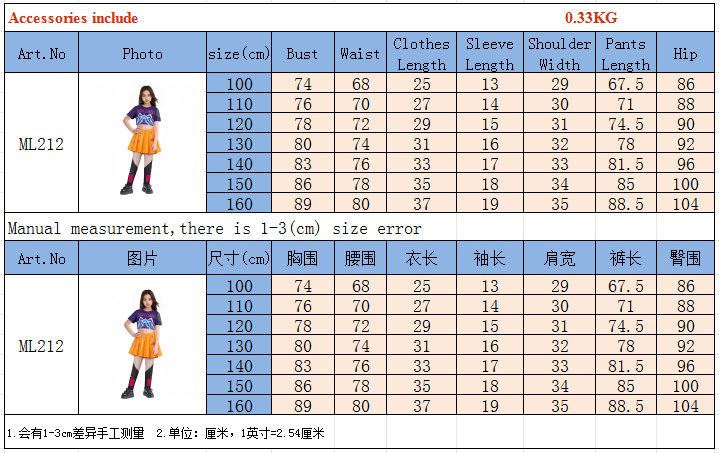719x453 pixels.
Task: Click the 'Sleeve Length' header cell
Action: coord(489,54)
